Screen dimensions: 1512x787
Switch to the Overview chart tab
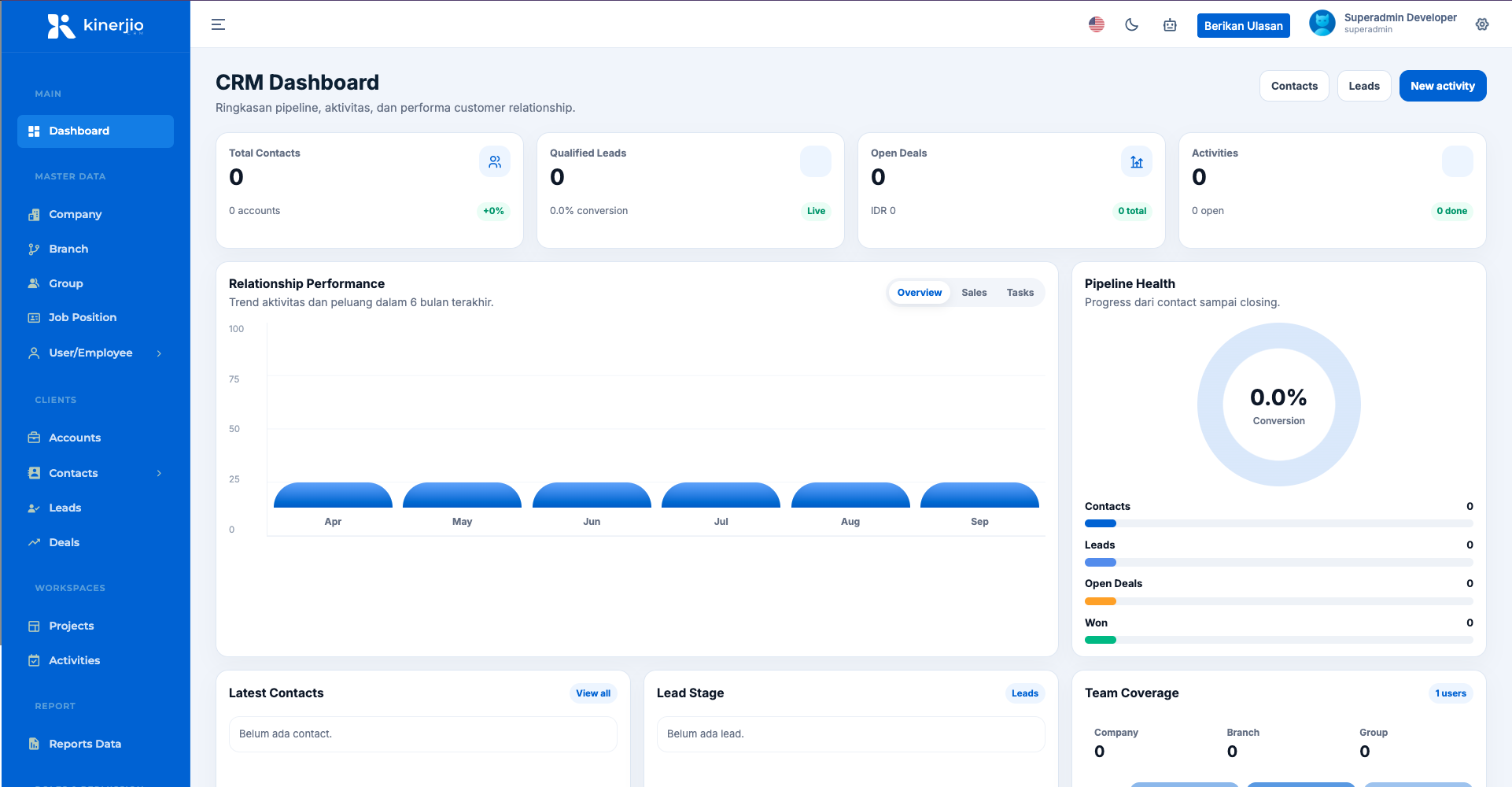point(919,293)
